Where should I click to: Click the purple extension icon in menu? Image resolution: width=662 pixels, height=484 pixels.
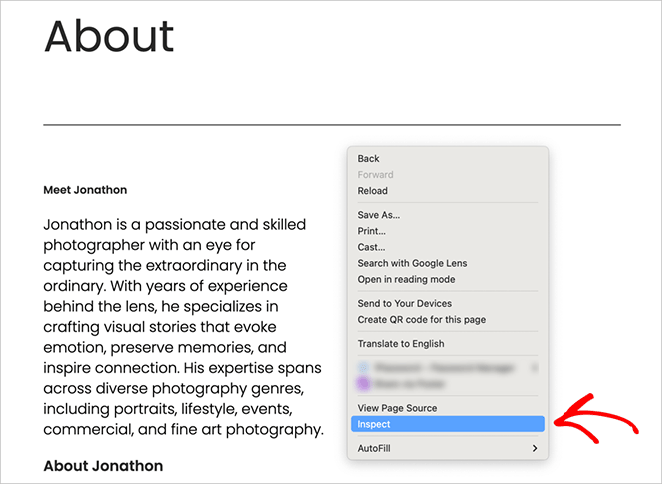coord(363,383)
